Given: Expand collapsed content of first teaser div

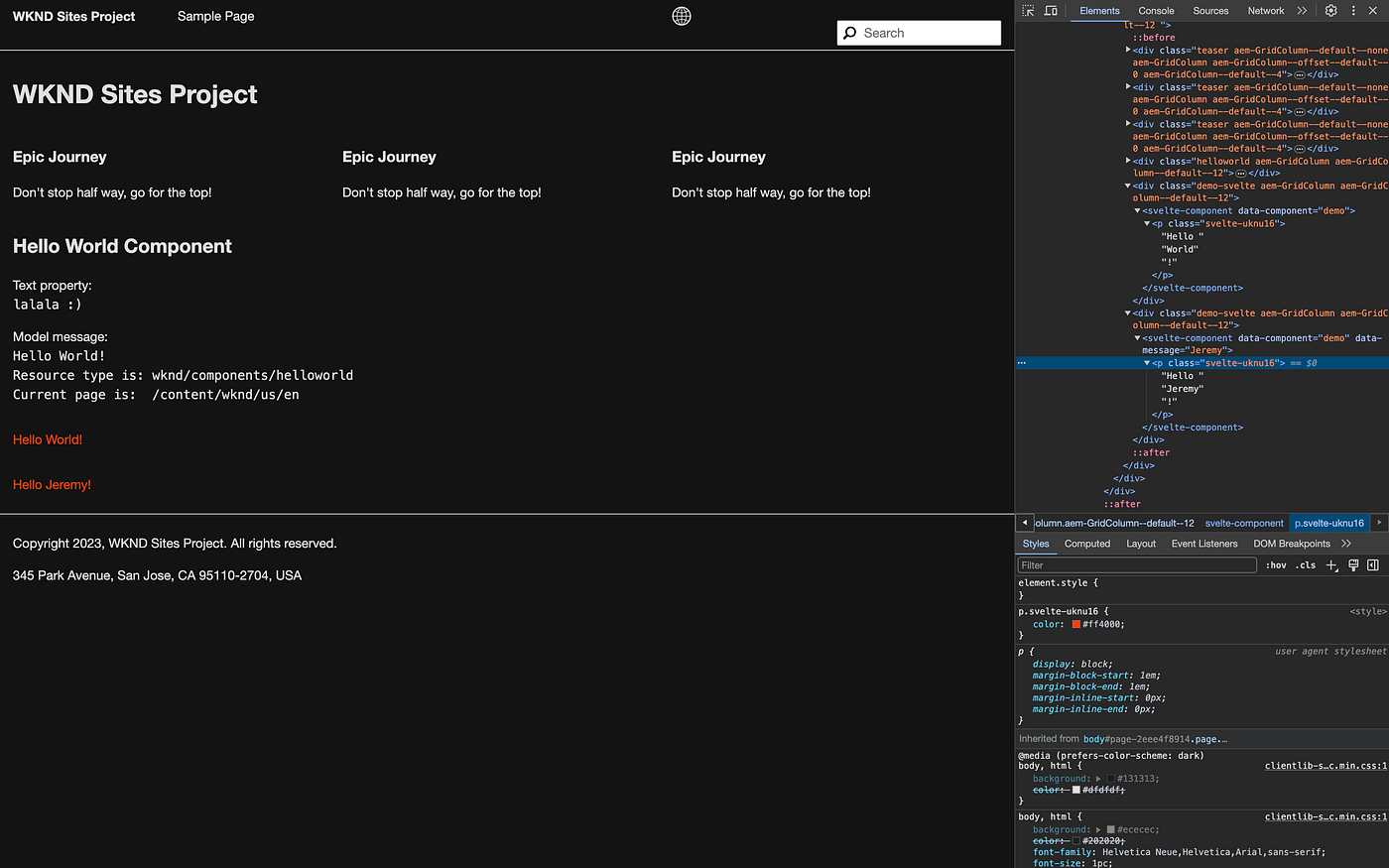Looking at the screenshot, I should (x=1300, y=75).
